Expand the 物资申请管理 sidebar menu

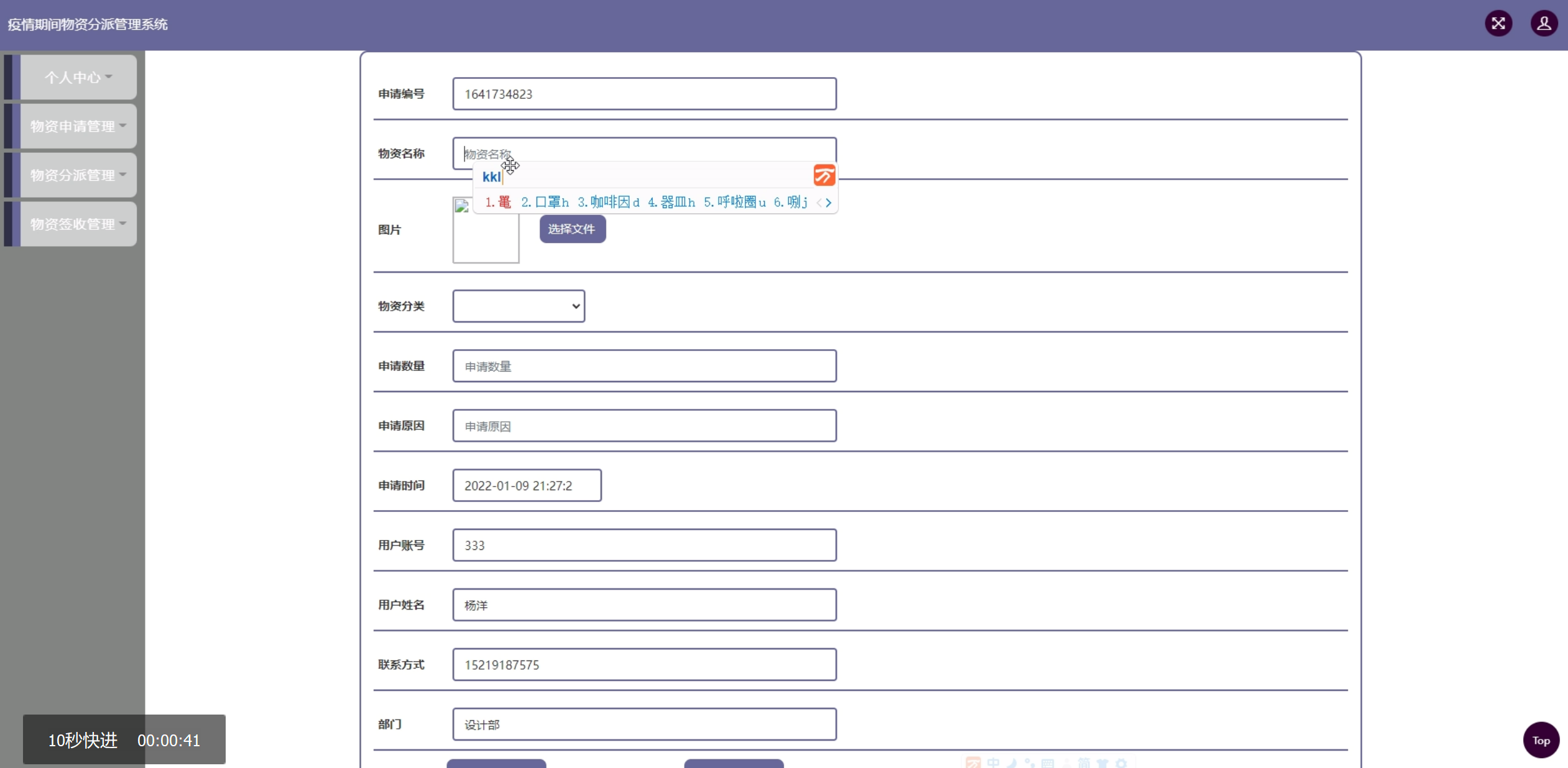78,126
